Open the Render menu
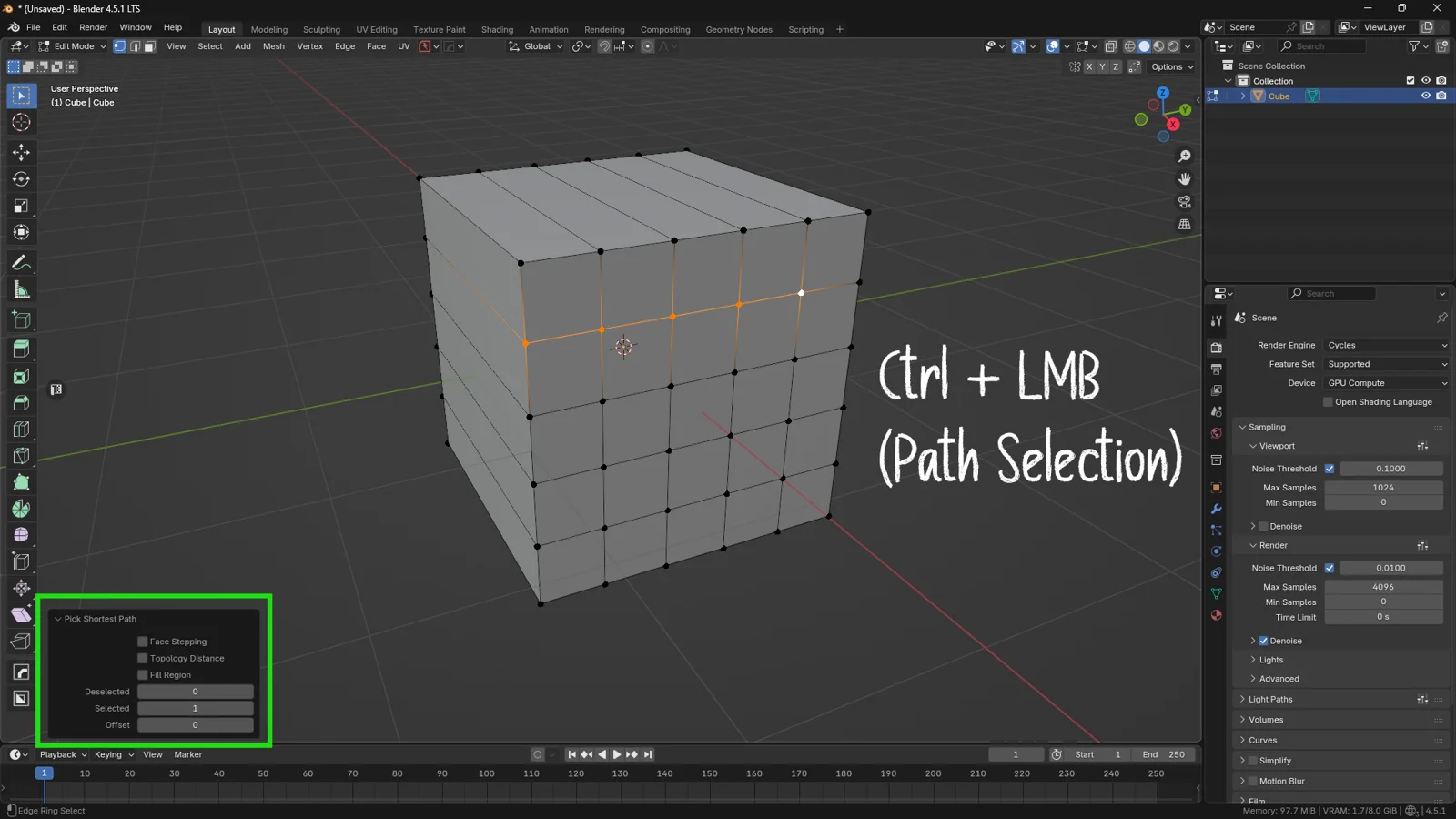The image size is (1456, 819). tap(93, 27)
